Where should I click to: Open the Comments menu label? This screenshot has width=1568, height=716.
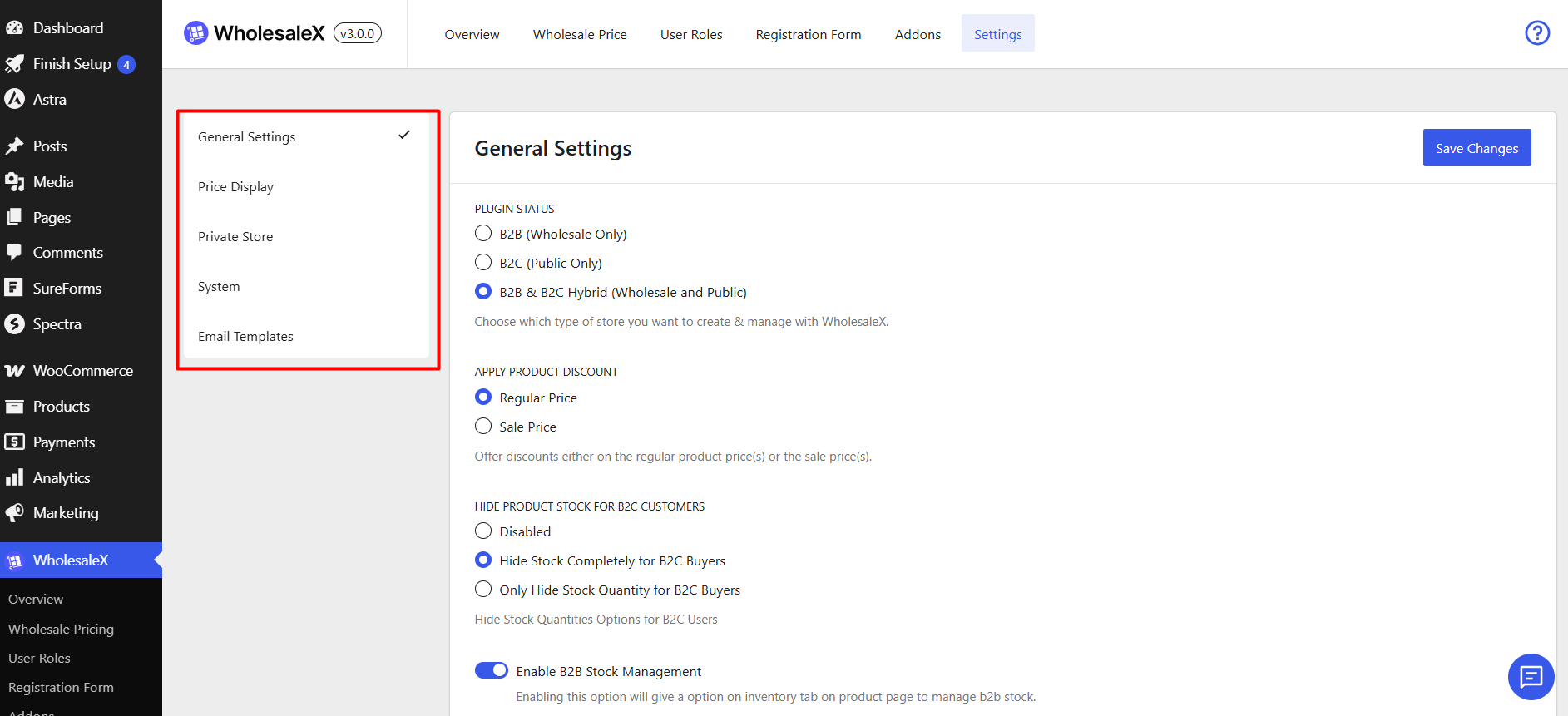(x=68, y=253)
